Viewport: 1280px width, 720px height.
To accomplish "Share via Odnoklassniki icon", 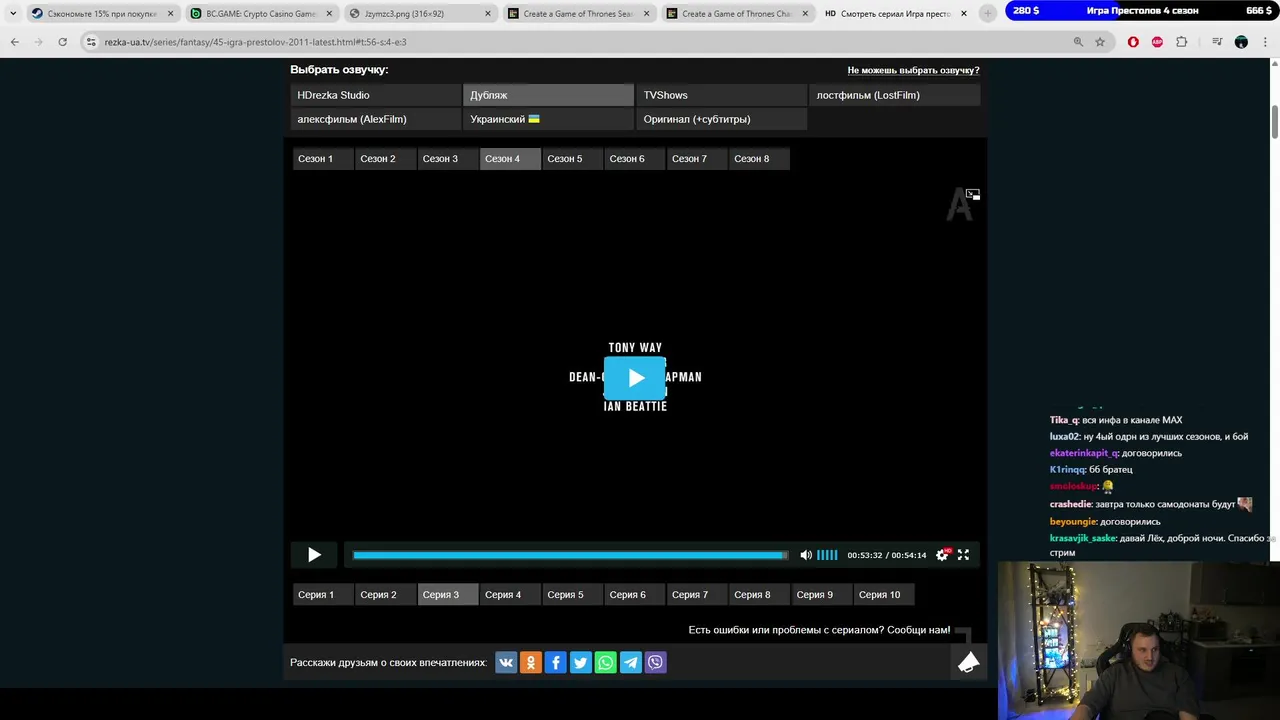I will click(x=531, y=662).
